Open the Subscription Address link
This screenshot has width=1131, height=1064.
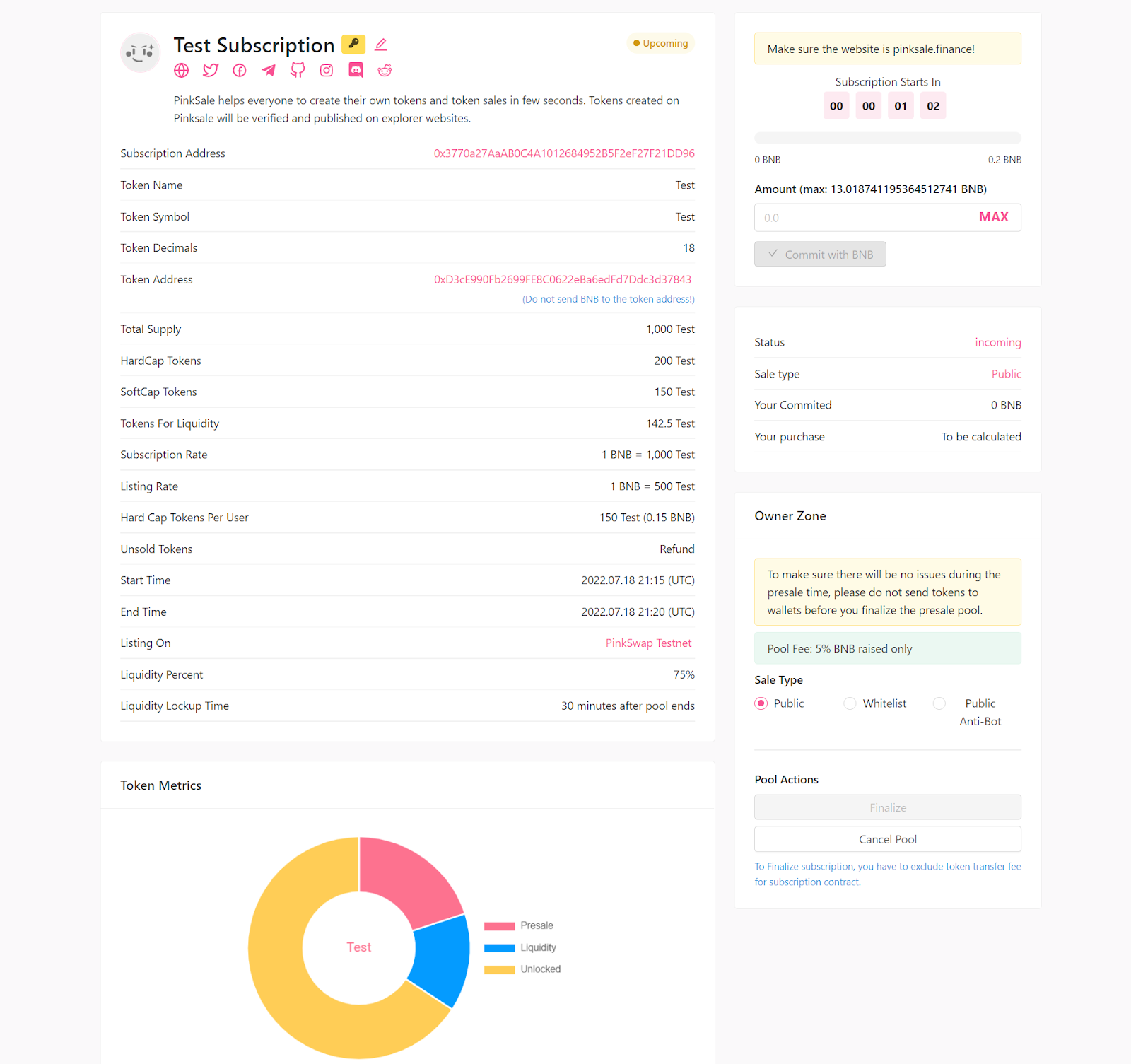[x=564, y=153]
